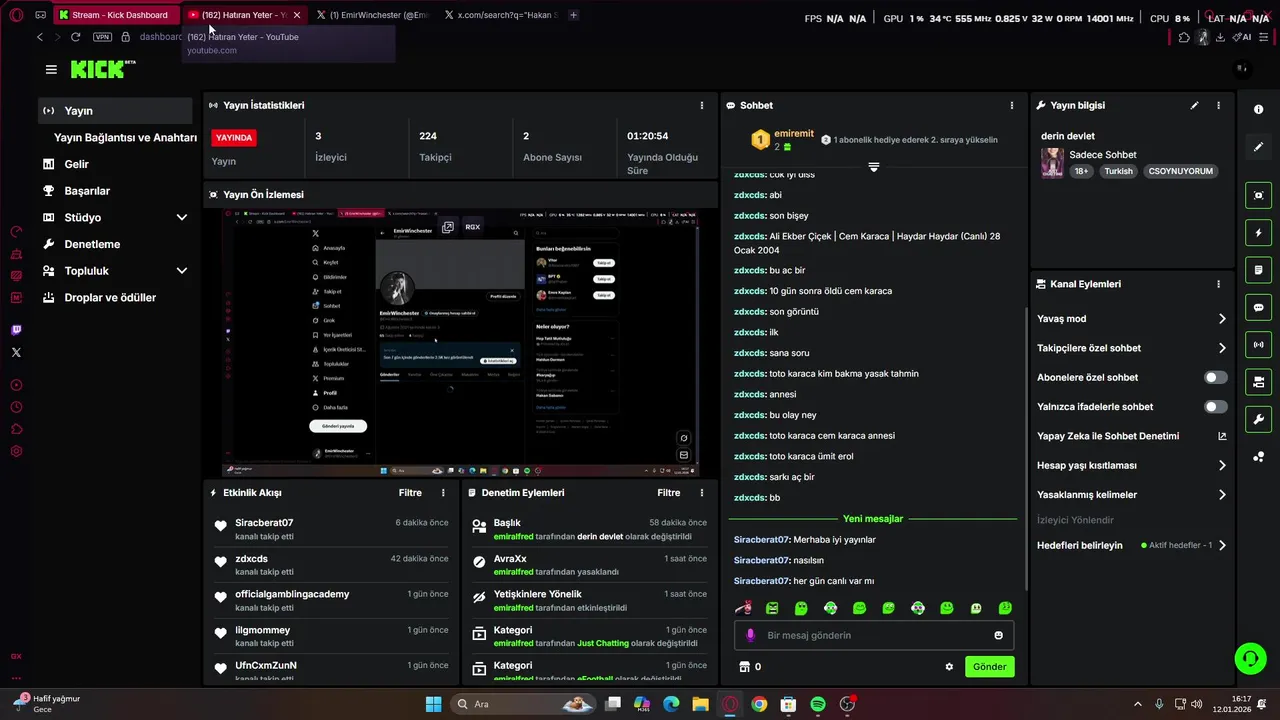1280x720 pixels.
Task: Open the Denetim Eylemleri three-dot menu
Action: [701, 493]
